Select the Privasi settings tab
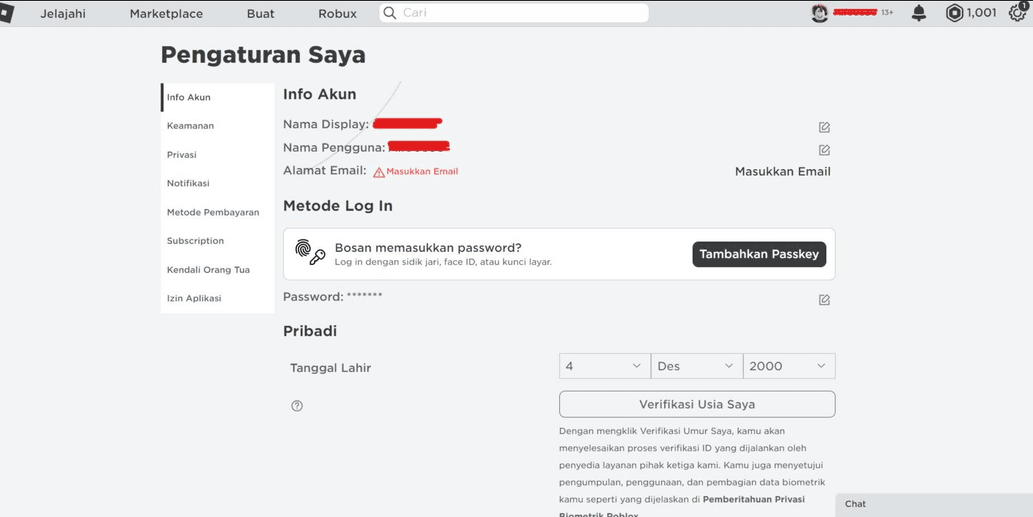Screen dimensions: 1033x517 click(217, 155)
